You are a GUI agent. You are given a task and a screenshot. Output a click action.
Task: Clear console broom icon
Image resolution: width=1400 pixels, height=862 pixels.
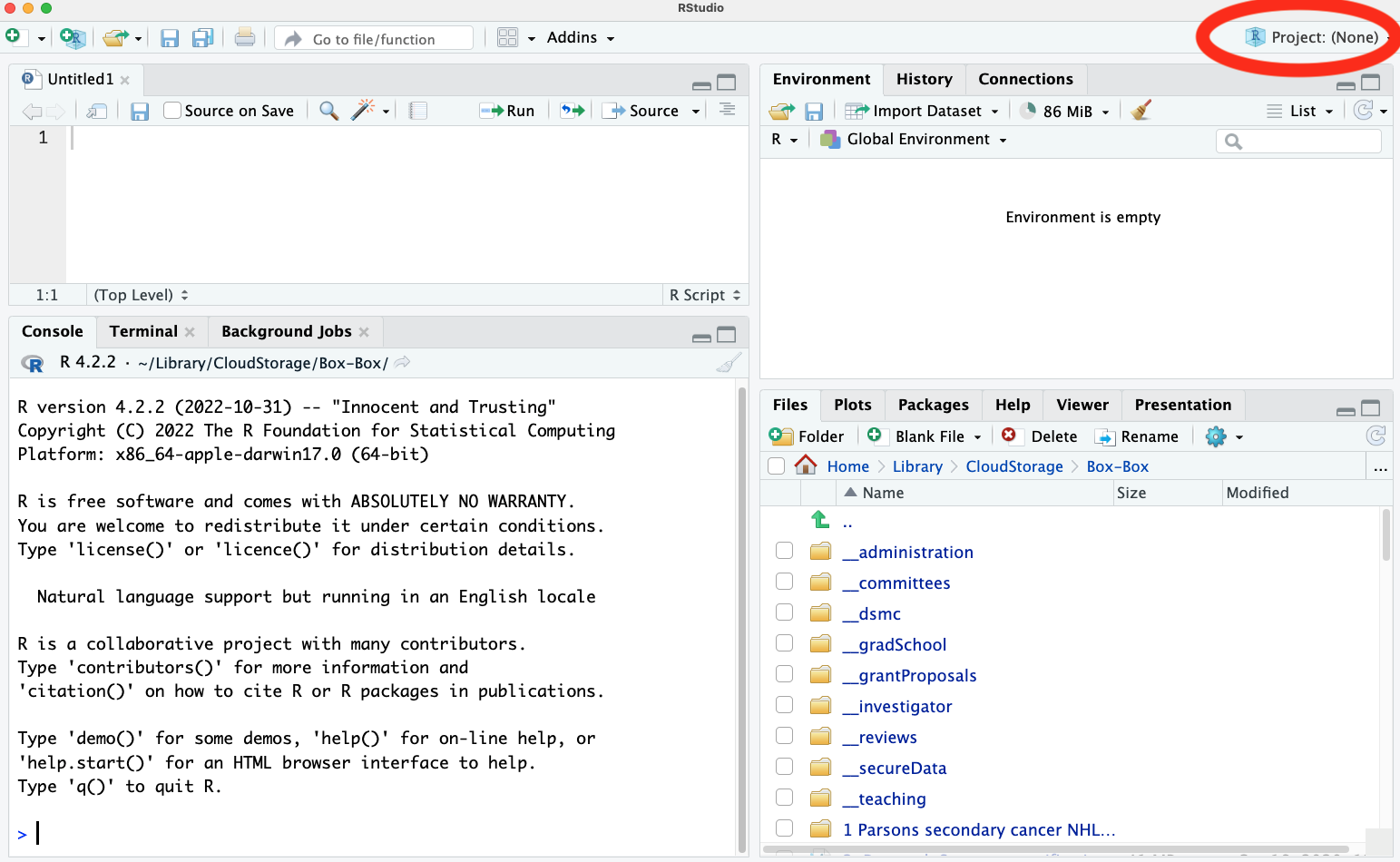(x=729, y=363)
